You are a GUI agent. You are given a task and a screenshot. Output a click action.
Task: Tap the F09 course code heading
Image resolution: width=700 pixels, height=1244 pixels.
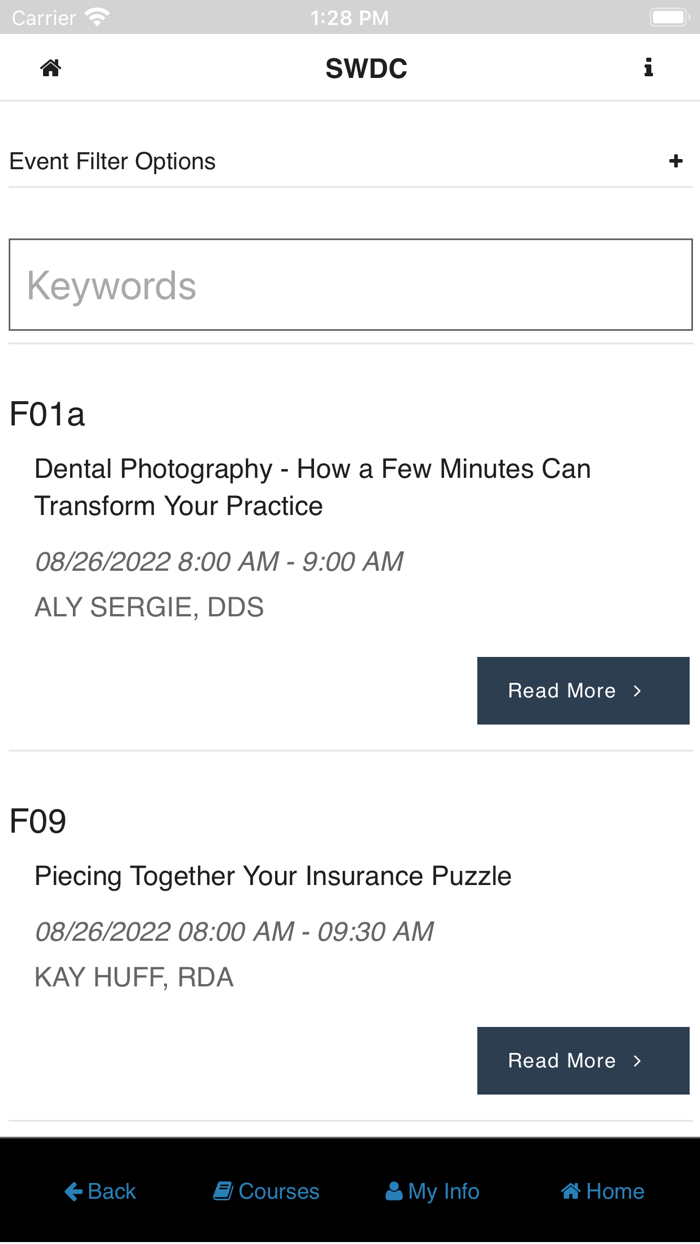point(38,821)
